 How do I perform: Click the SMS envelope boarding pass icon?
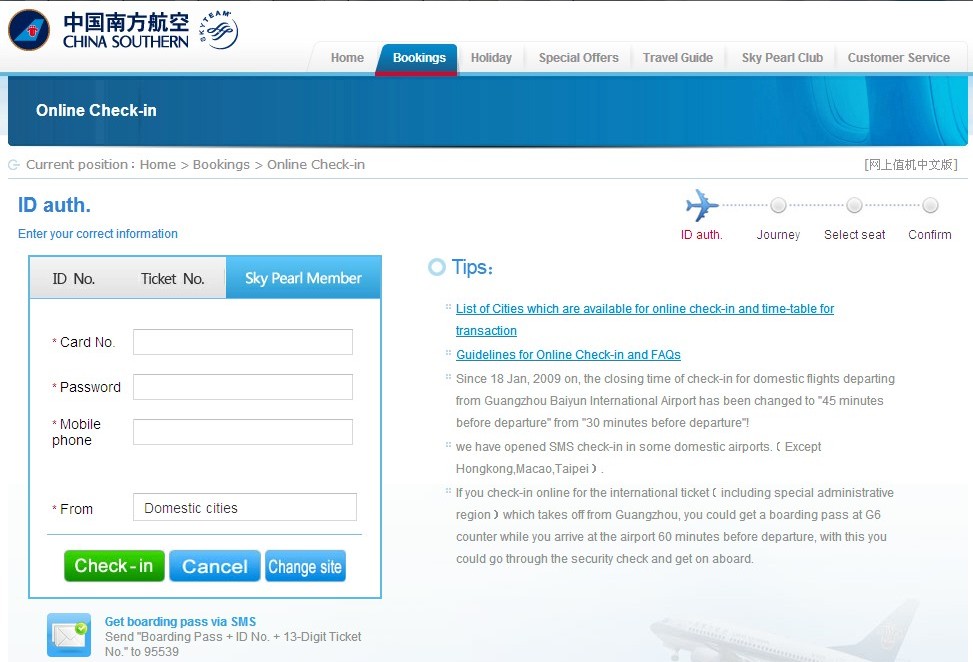point(69,635)
